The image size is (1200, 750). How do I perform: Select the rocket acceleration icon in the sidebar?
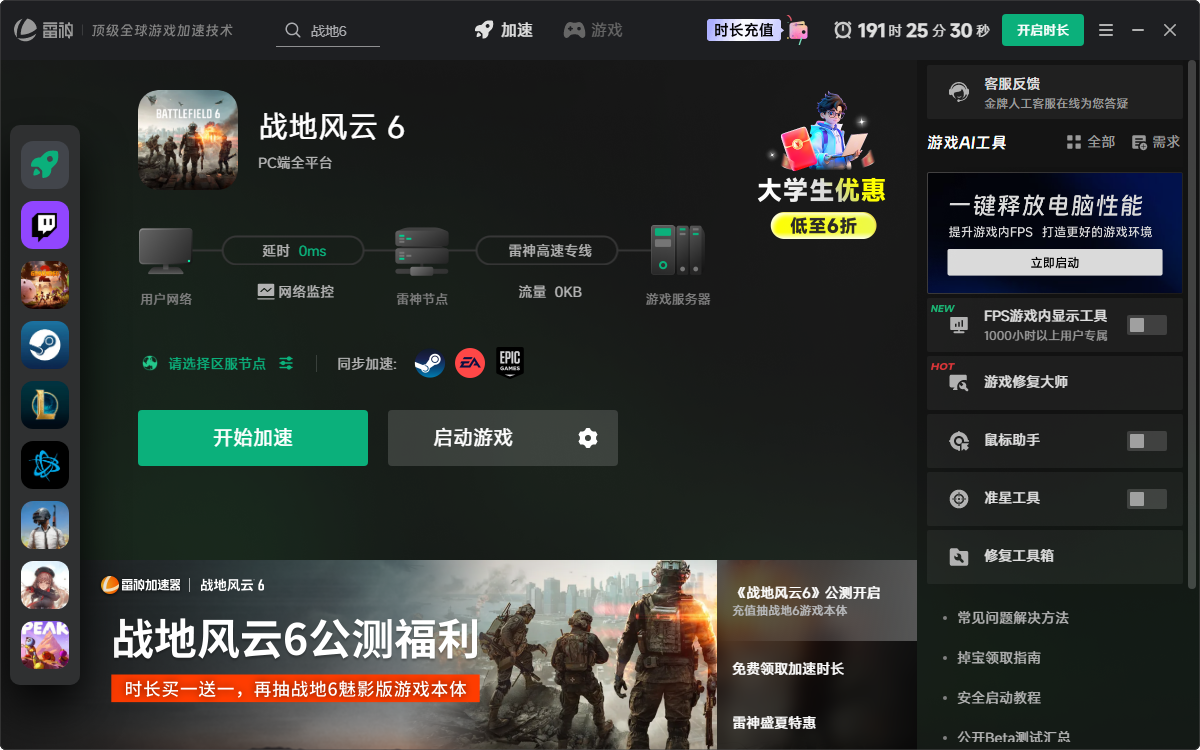[x=44, y=164]
